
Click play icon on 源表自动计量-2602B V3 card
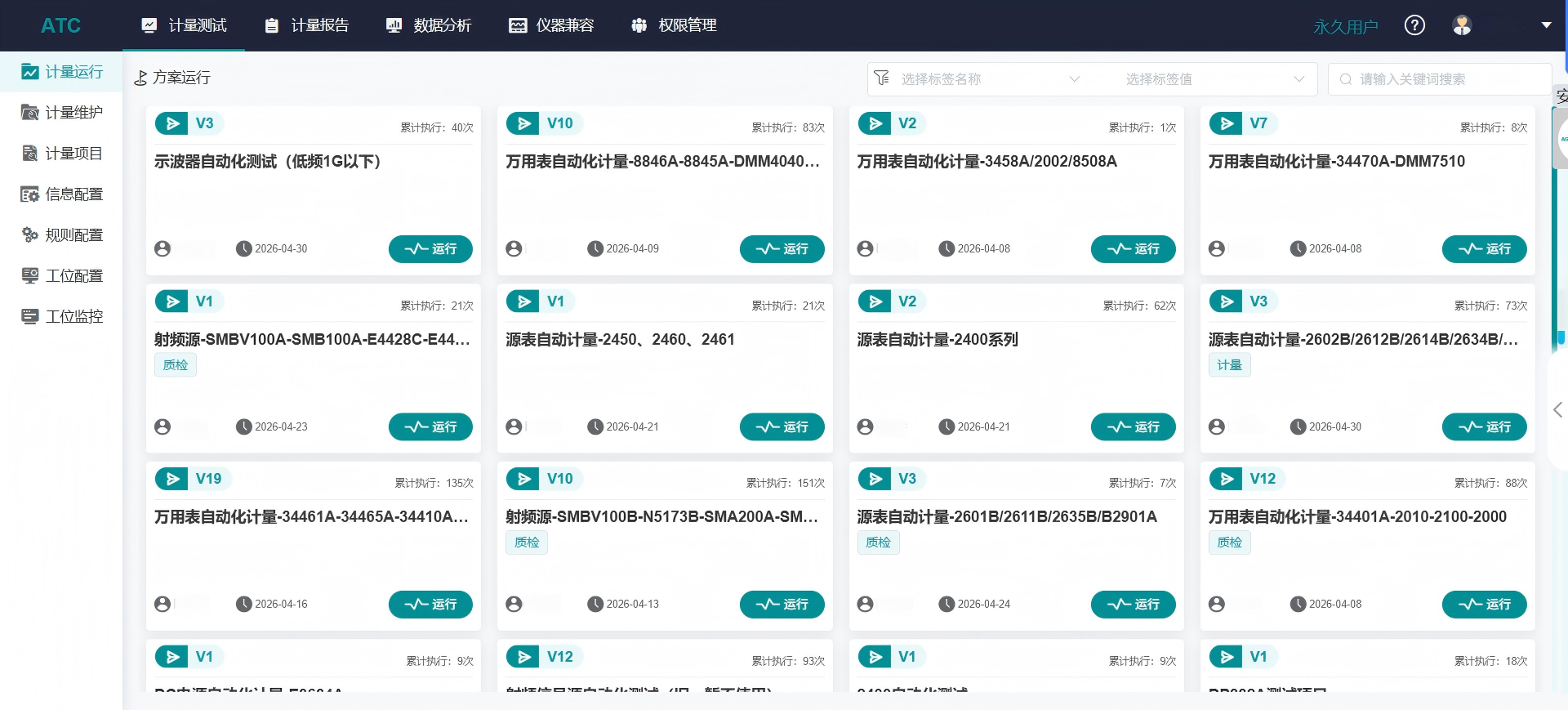point(1226,301)
